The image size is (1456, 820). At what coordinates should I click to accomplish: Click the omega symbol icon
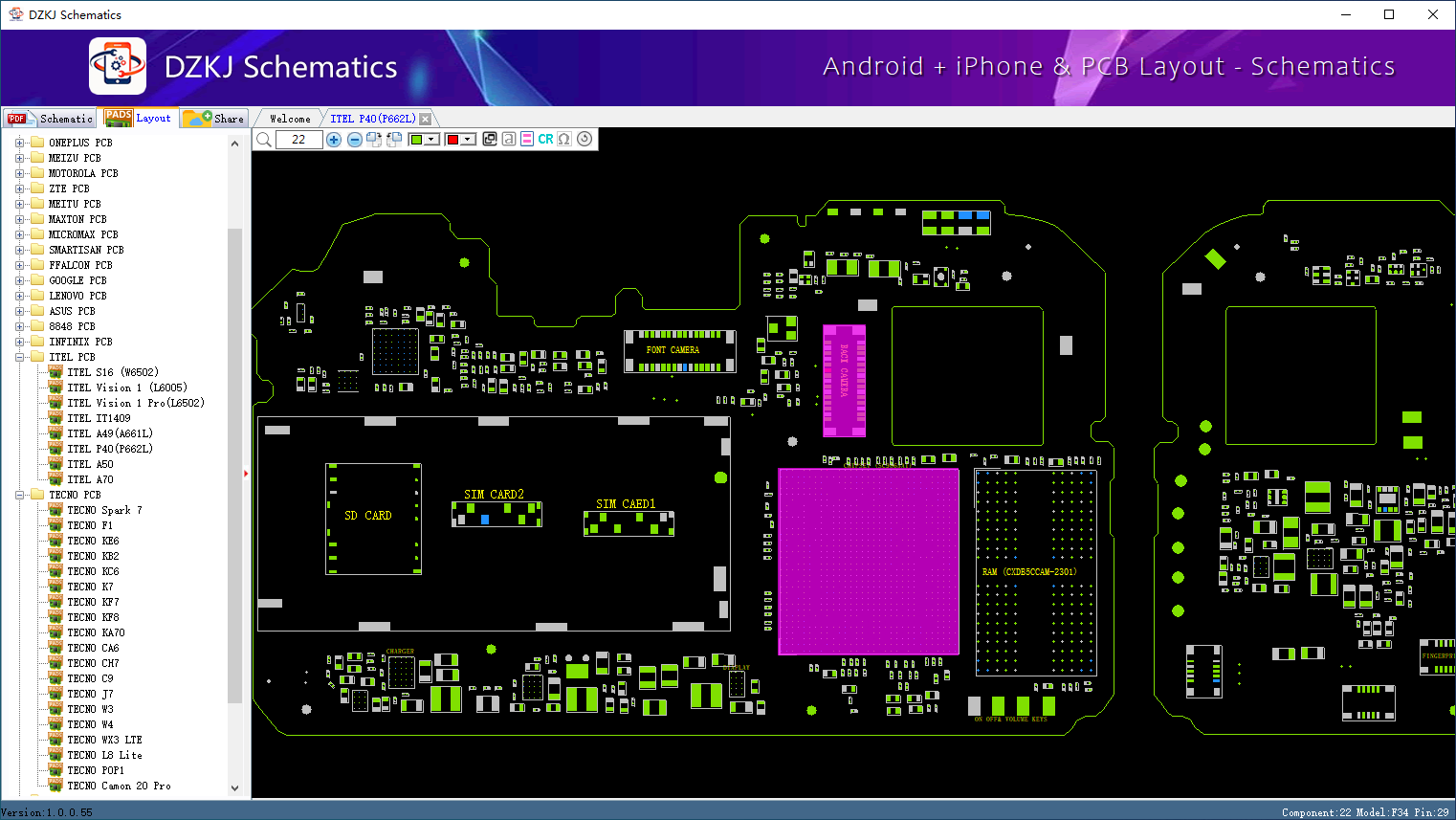[564, 140]
